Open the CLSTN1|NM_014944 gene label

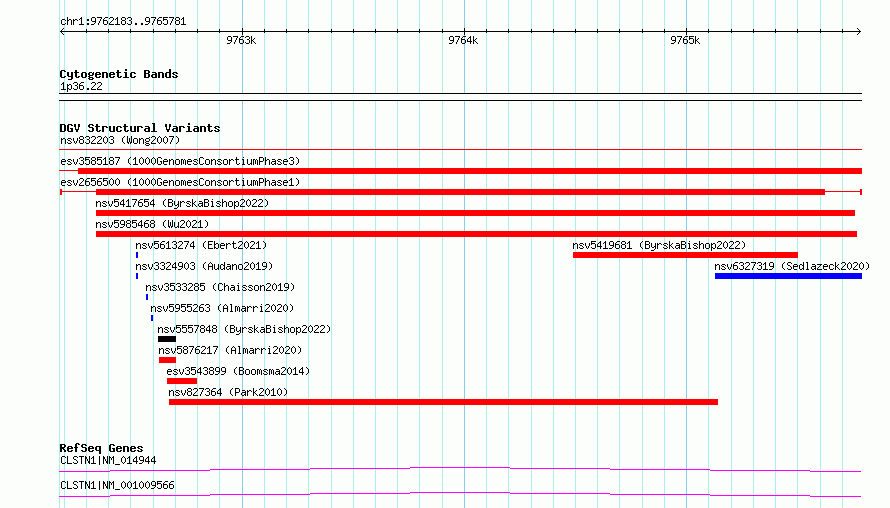(108, 460)
